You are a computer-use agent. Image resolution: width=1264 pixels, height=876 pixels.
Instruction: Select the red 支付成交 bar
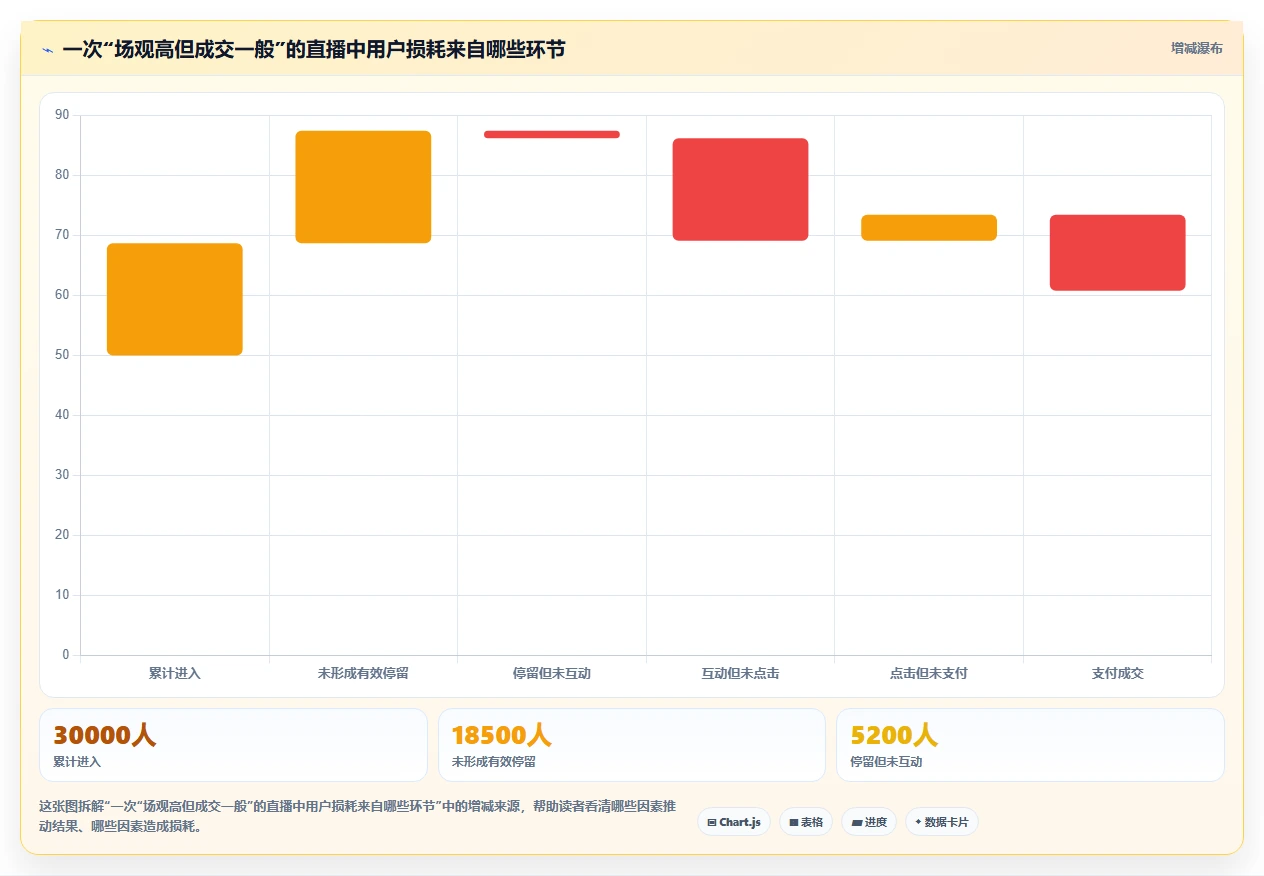[x=1117, y=253]
